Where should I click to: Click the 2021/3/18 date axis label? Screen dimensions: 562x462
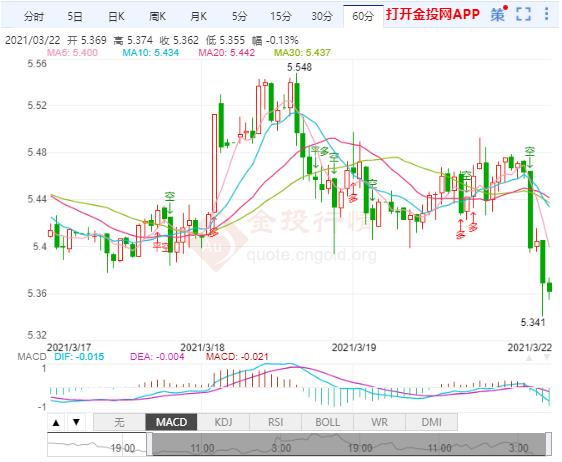(202, 347)
